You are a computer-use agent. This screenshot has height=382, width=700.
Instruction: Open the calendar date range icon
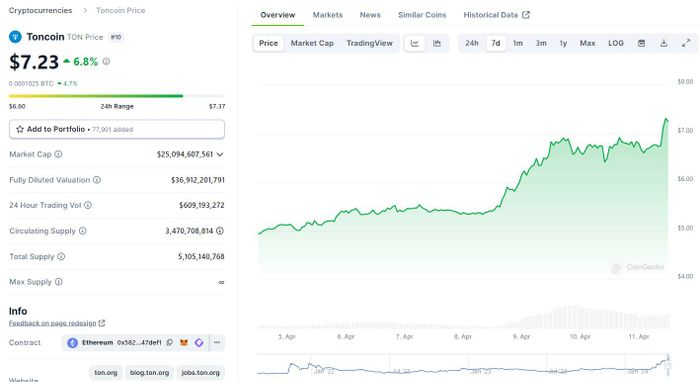pyautogui.click(x=642, y=43)
